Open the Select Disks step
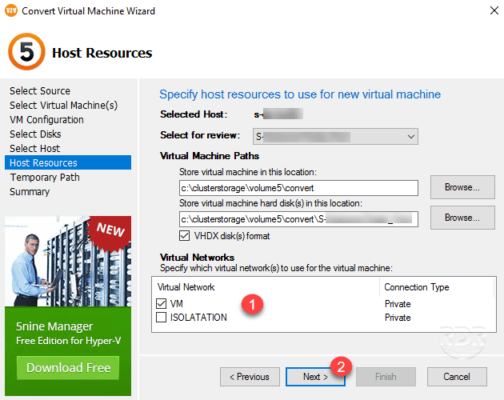 pos(35,134)
